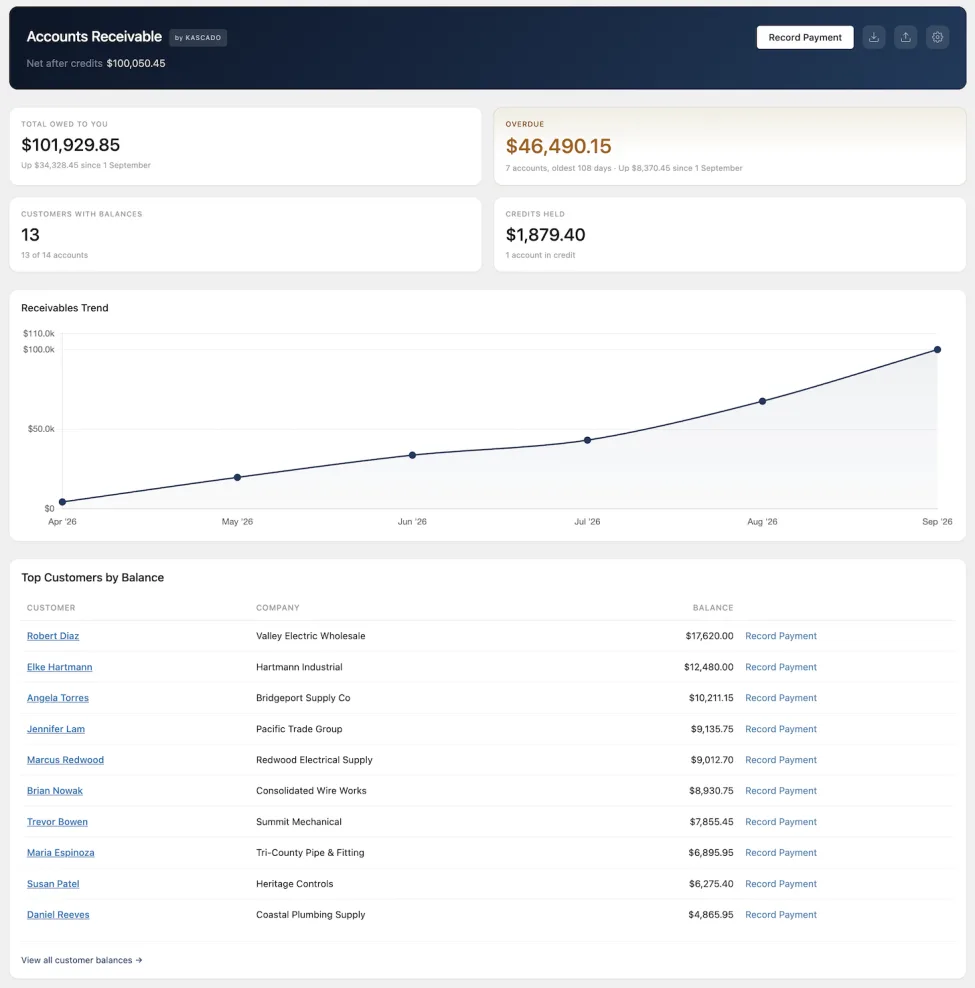Click "13 of 14 accounts" subtext
This screenshot has height=988, width=975.
click(54, 255)
